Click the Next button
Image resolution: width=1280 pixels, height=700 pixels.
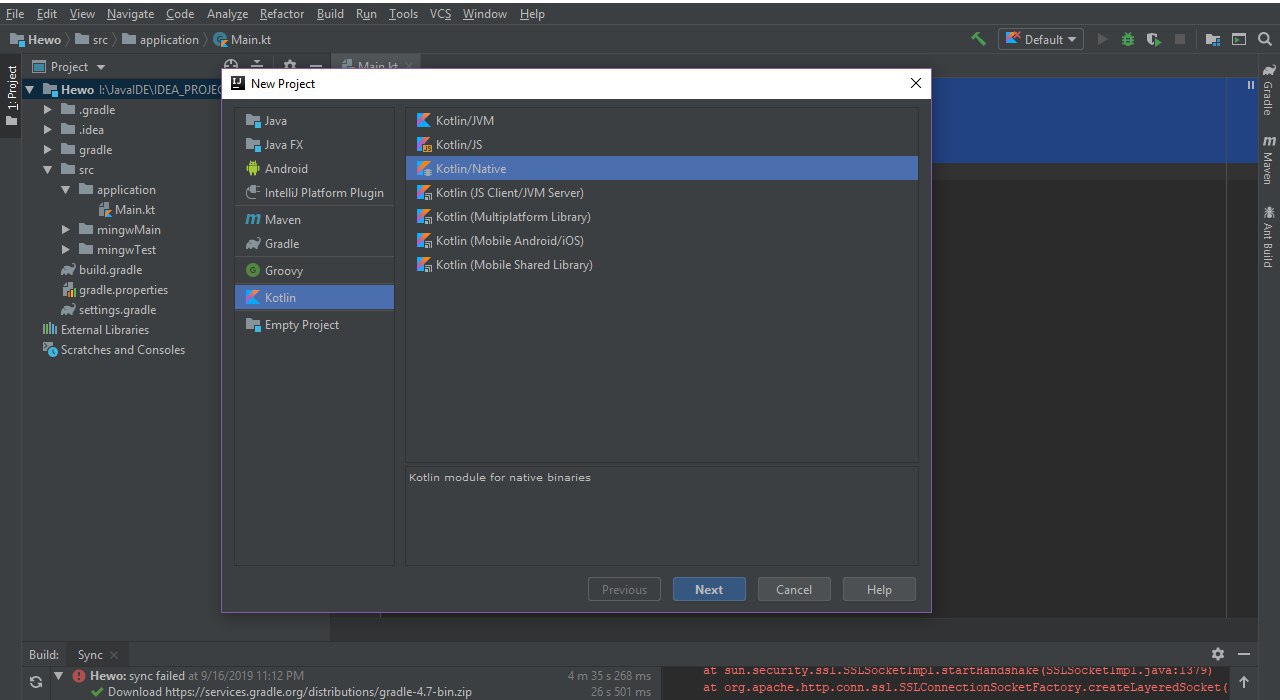pos(709,589)
